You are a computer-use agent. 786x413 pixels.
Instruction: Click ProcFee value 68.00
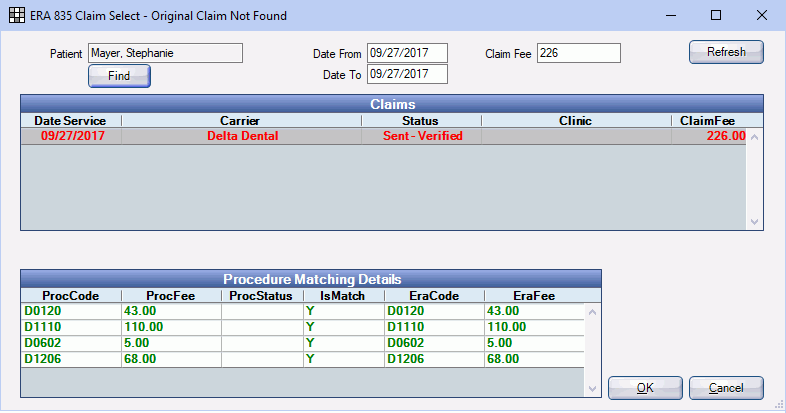pos(171,359)
